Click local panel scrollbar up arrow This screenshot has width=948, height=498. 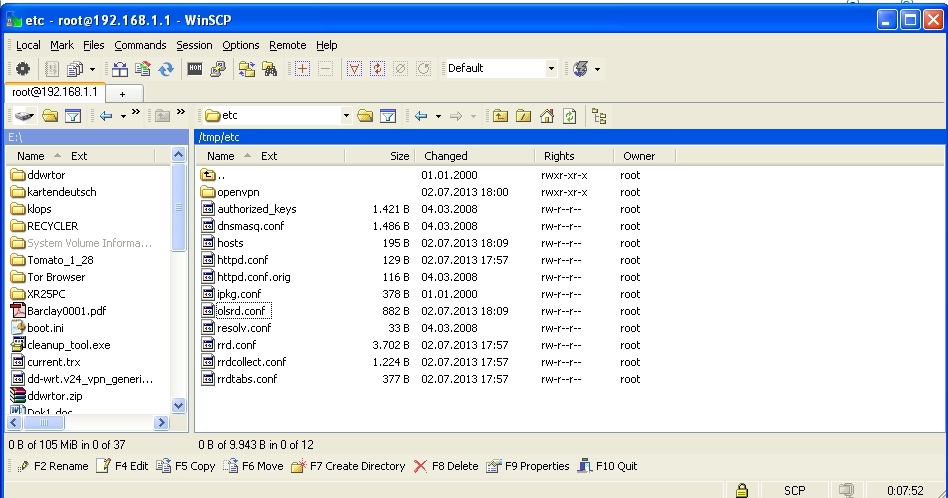pos(178,155)
